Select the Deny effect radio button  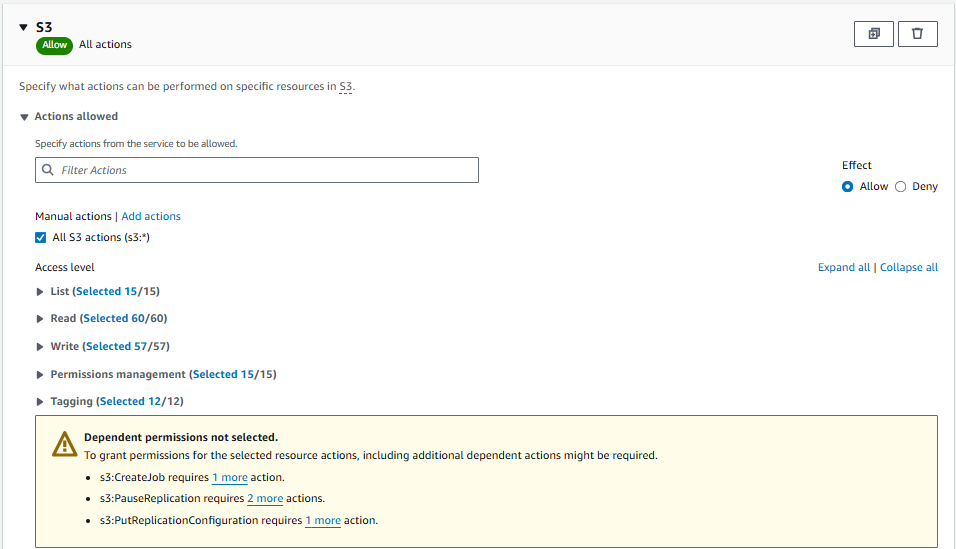tap(901, 187)
